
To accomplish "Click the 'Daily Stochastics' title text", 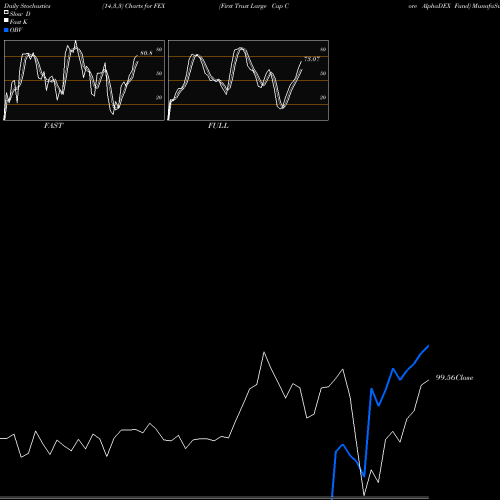I will tap(27, 6).
